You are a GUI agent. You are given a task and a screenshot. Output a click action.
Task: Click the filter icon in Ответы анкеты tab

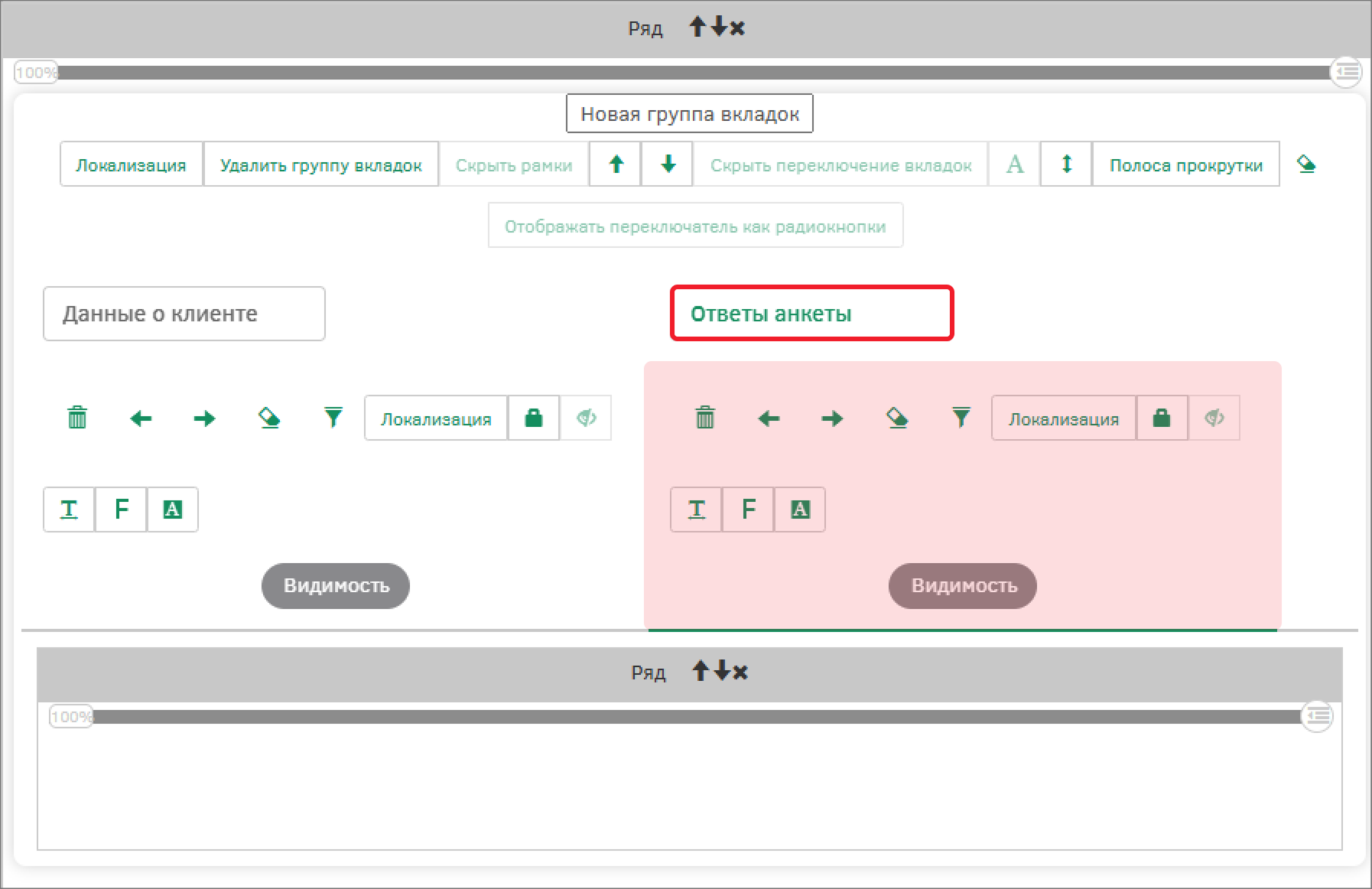(x=961, y=418)
